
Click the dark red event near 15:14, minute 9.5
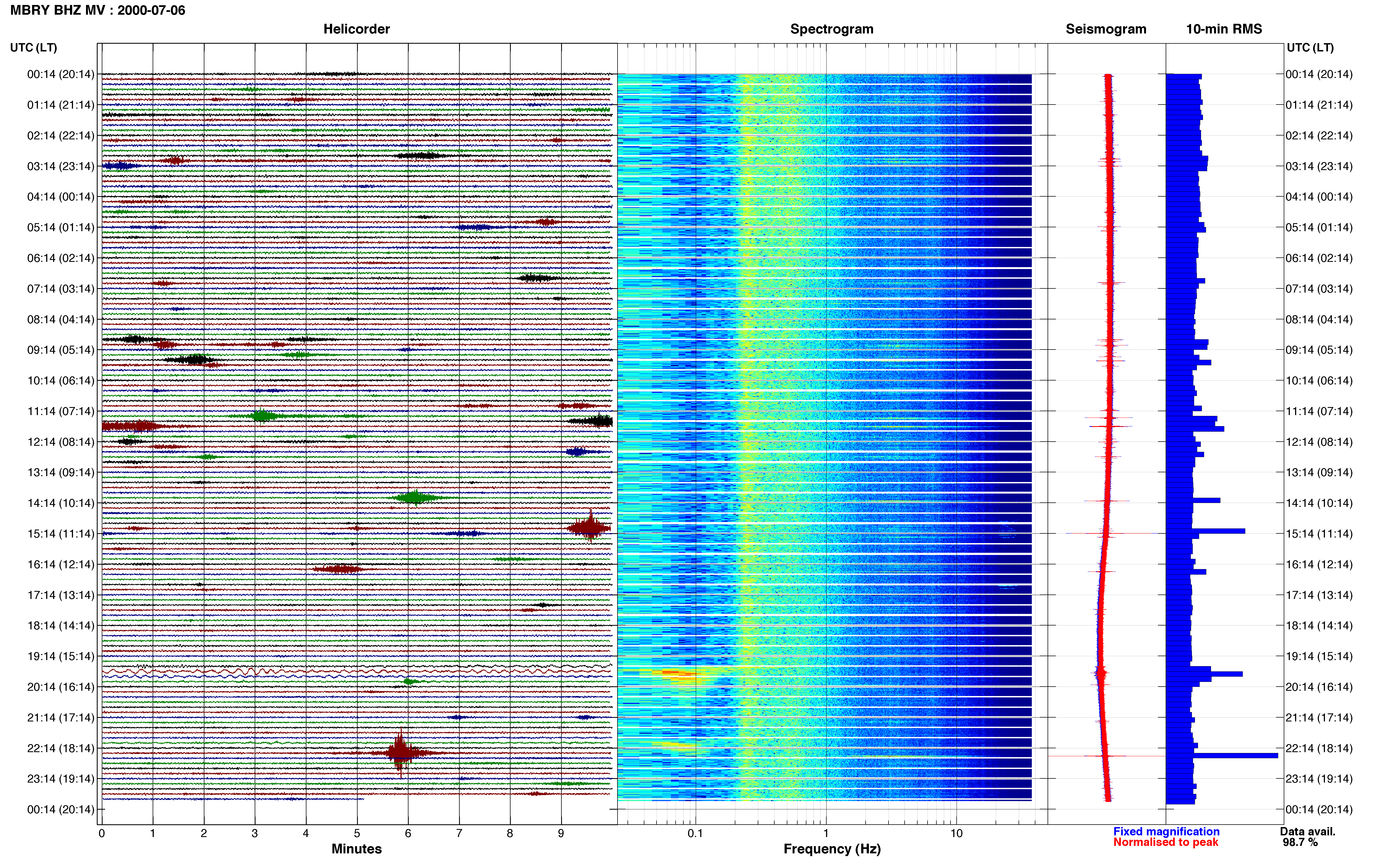pos(589,528)
